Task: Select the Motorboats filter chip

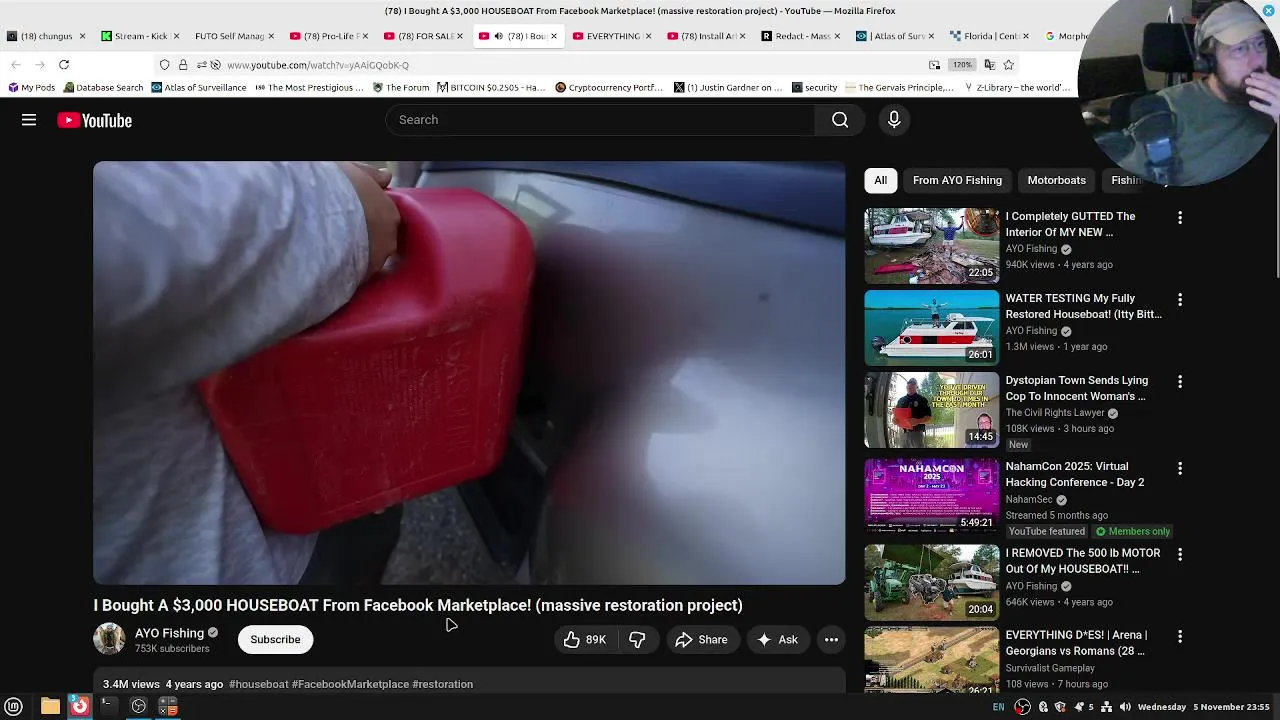Action: click(x=1056, y=180)
